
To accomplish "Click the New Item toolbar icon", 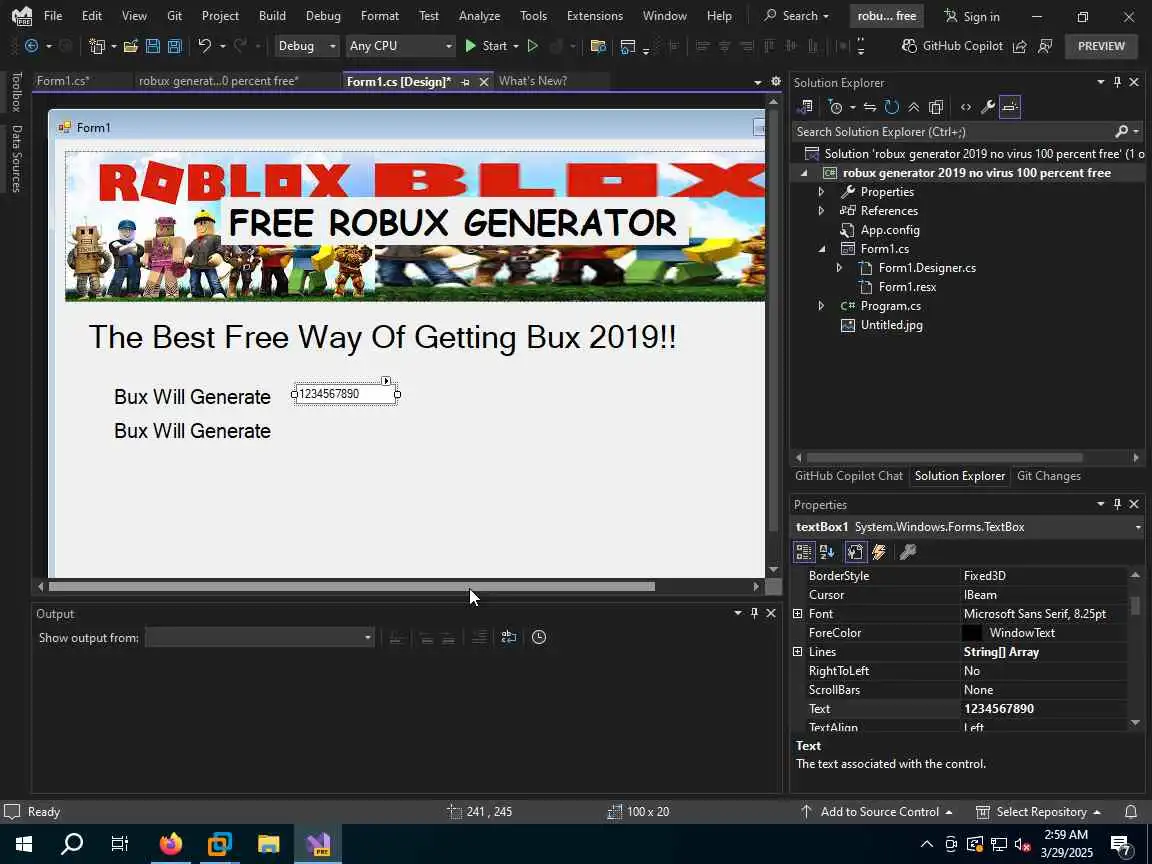I will [96, 46].
